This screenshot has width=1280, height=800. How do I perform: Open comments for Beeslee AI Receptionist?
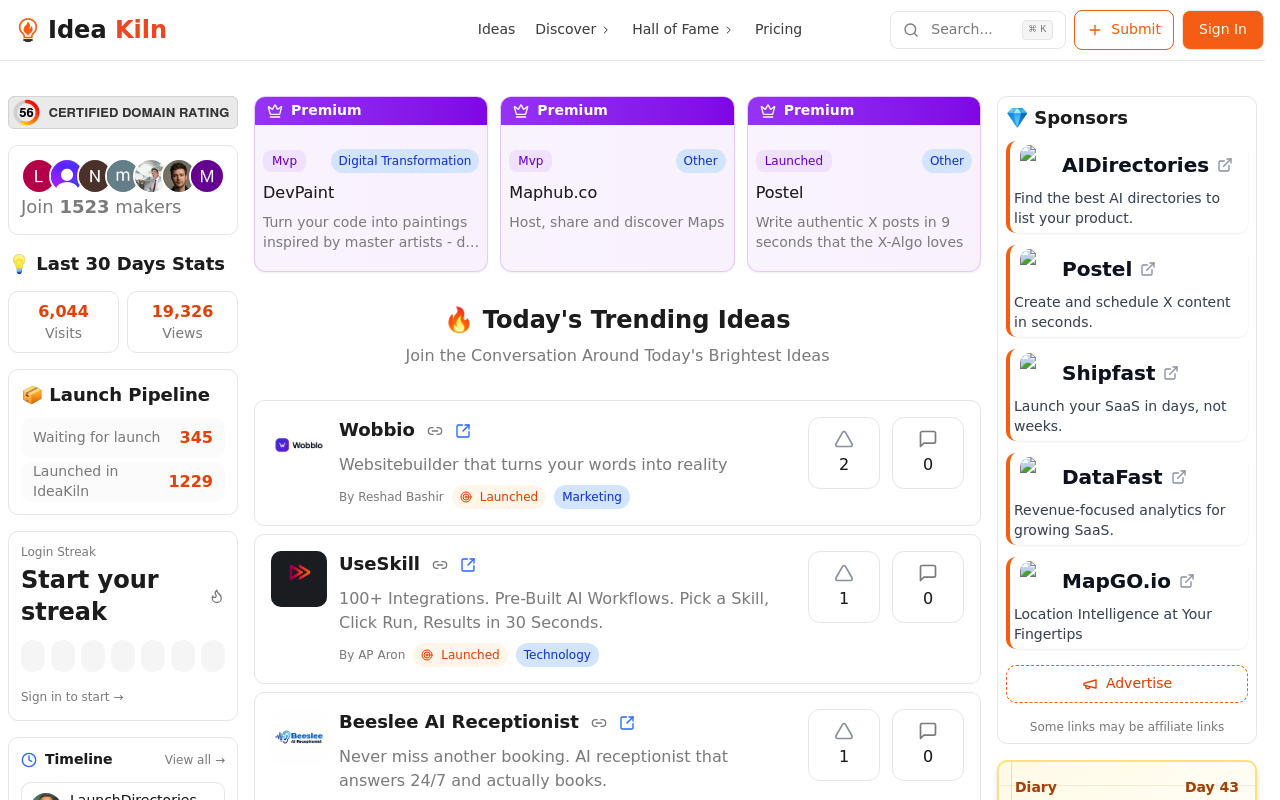(928, 745)
